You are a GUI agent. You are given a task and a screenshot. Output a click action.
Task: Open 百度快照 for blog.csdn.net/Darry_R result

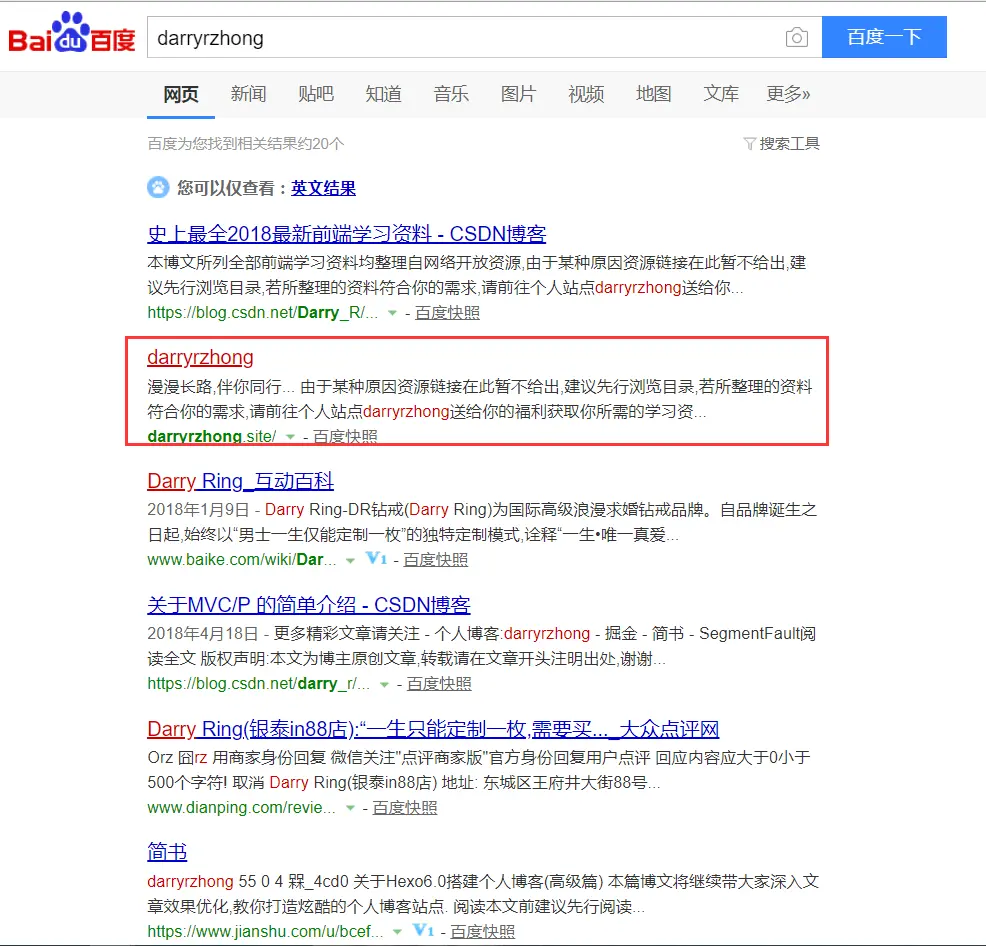click(447, 313)
